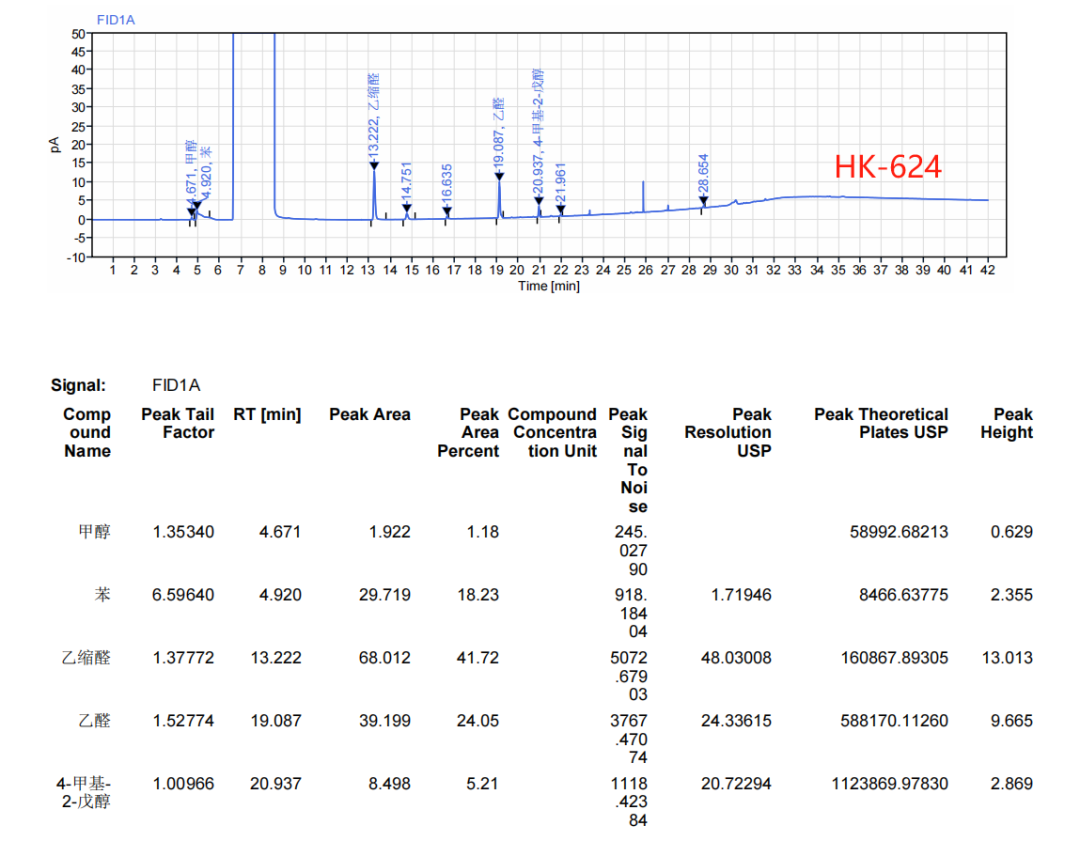The height and width of the screenshot is (841, 1080).
Task: Click the peak marker at 13.222 乙缩醛
Action: point(374,165)
